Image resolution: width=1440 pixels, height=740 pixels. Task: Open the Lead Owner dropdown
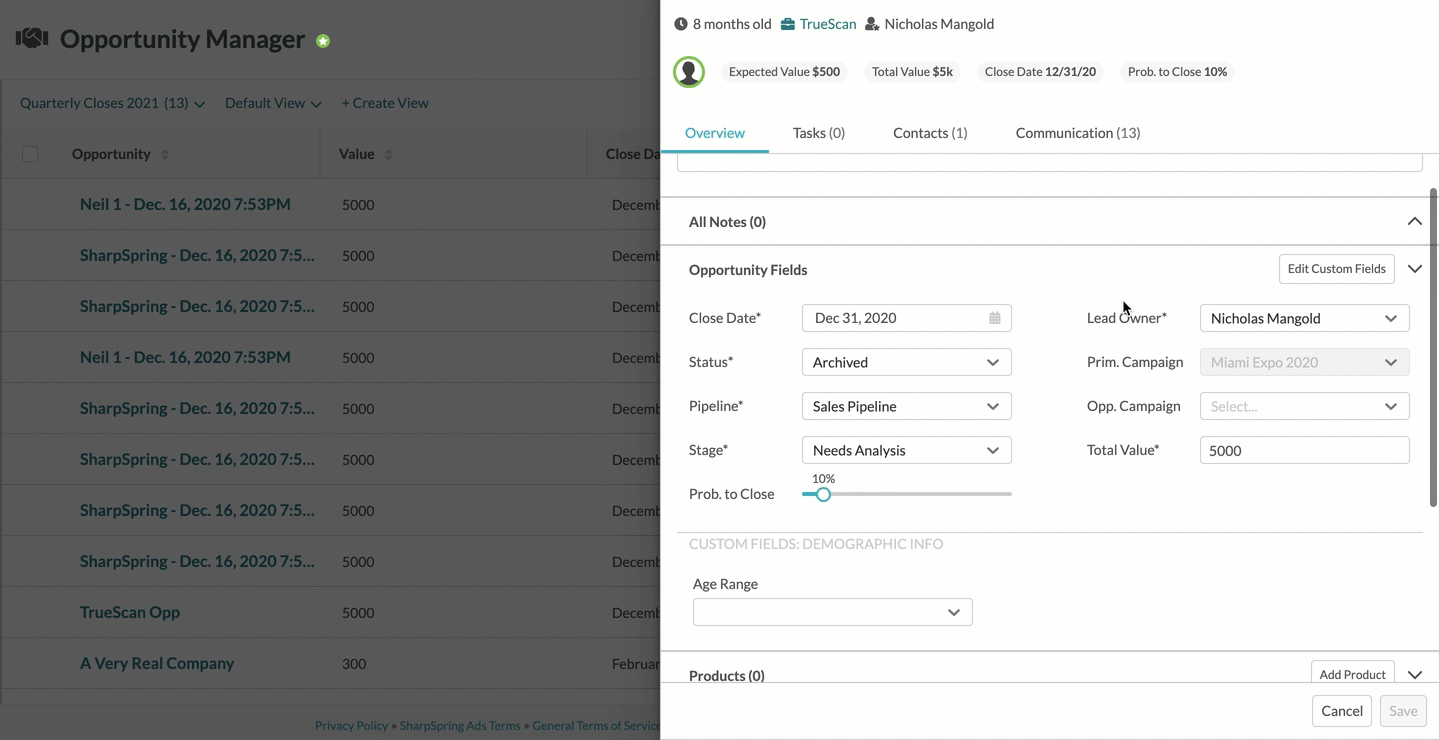tap(1305, 318)
